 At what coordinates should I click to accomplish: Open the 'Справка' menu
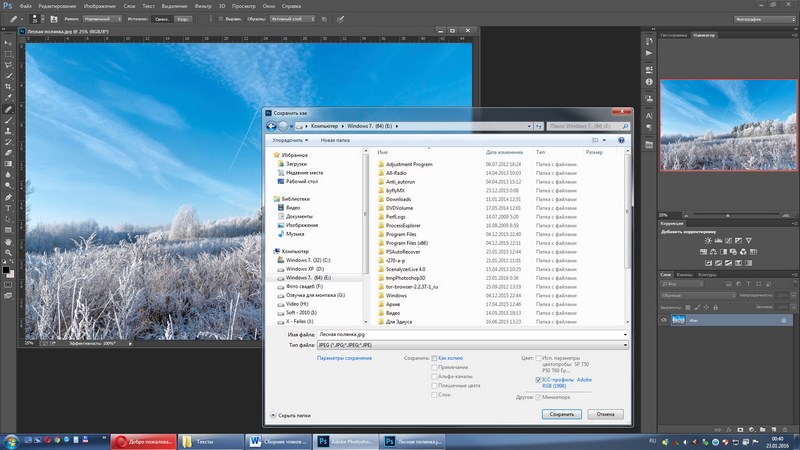pos(291,6)
